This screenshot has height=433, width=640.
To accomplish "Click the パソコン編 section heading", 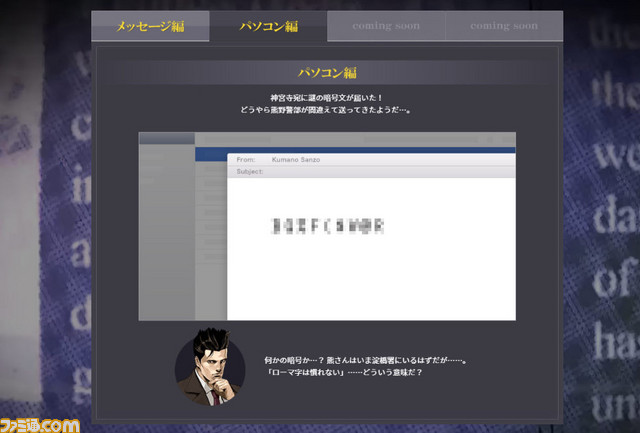I will 327,73.
